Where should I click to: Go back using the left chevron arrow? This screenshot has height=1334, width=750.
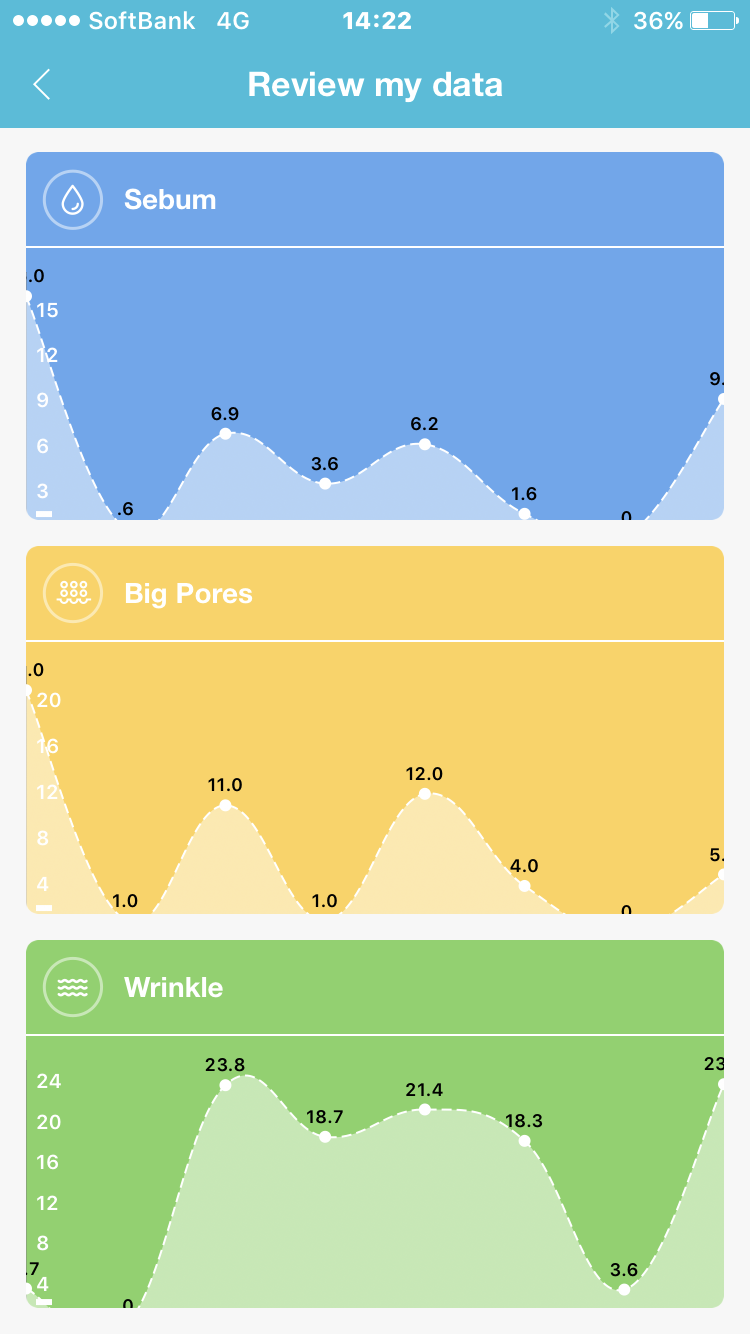pos(41,84)
